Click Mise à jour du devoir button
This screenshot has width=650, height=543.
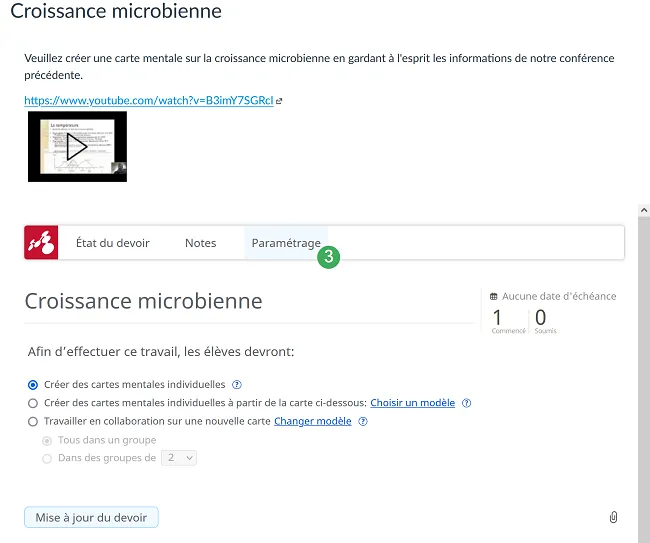click(91, 517)
